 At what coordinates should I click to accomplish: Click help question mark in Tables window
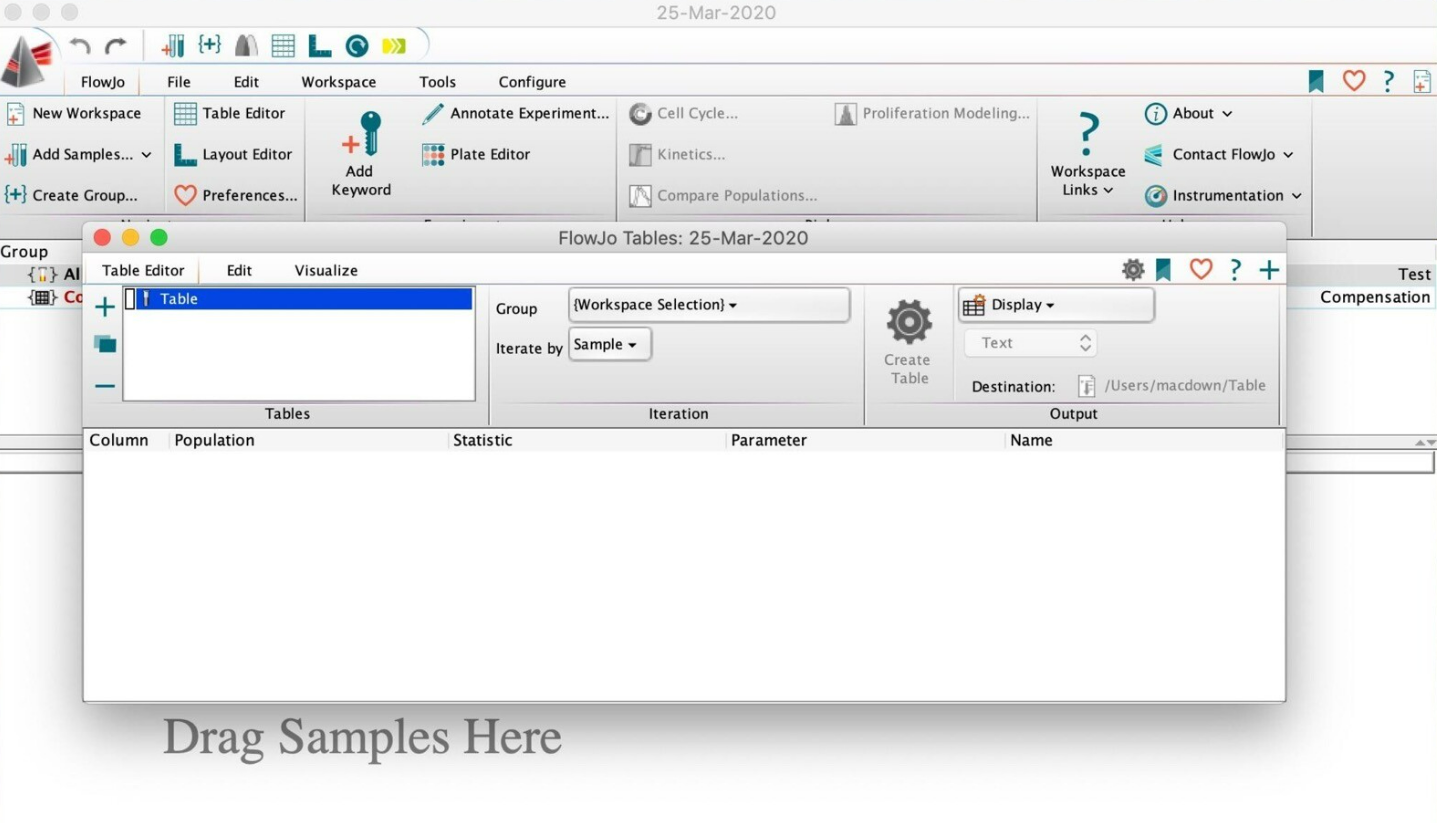(x=1236, y=269)
